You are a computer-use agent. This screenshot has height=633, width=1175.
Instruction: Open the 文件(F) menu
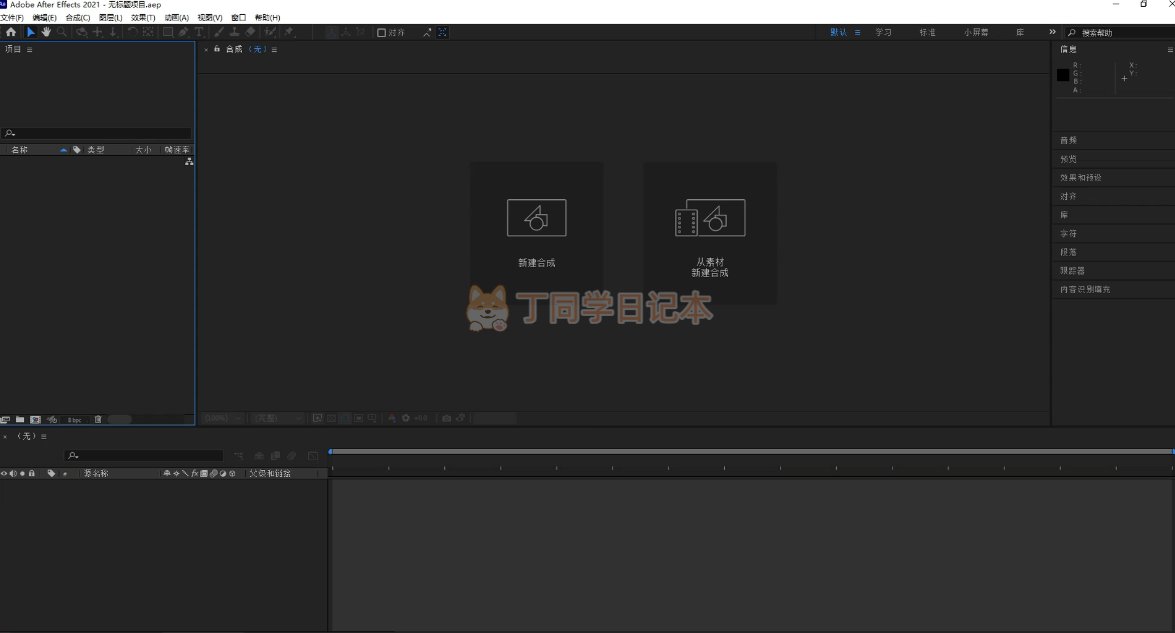coord(12,17)
